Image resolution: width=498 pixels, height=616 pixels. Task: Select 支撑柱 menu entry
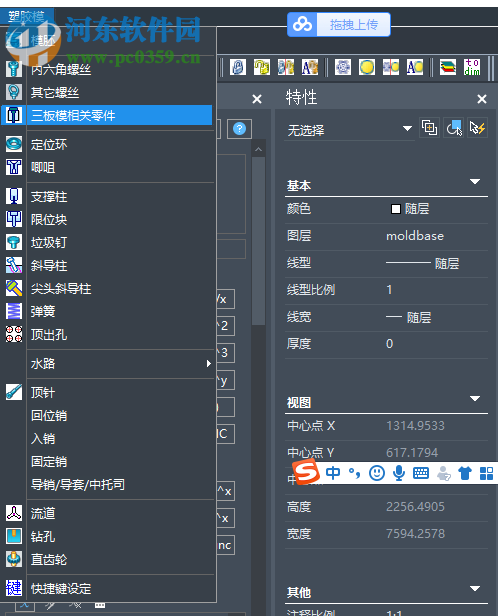coord(49,196)
